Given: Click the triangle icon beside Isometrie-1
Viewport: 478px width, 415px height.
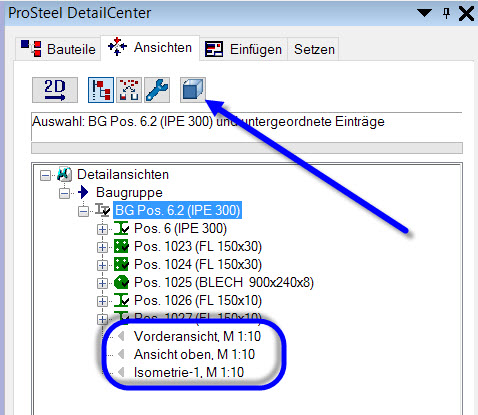Looking at the screenshot, I should click(x=121, y=372).
